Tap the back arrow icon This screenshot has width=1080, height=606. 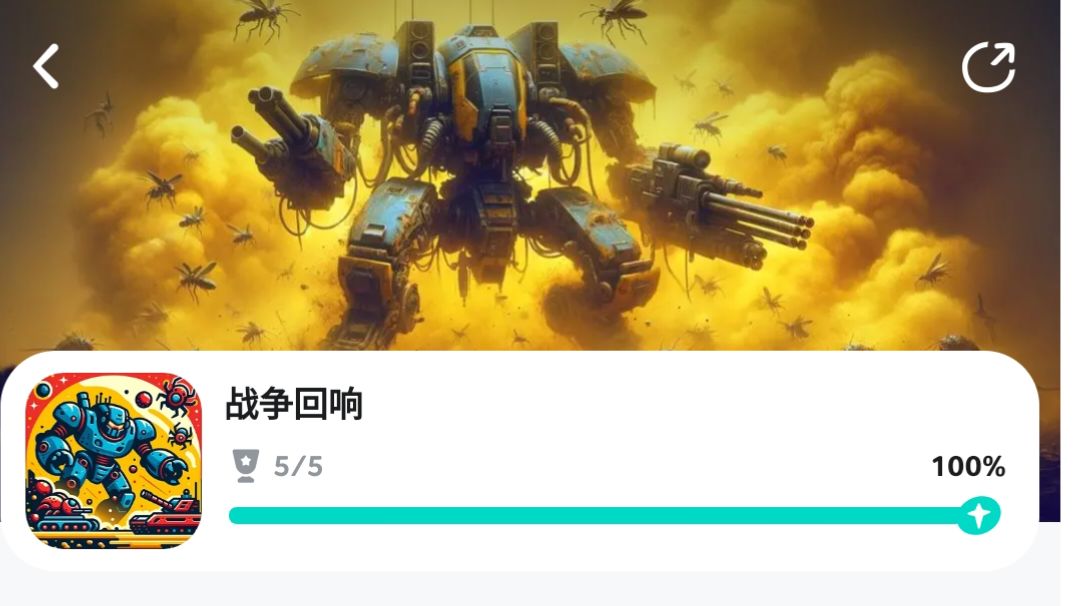click(46, 67)
